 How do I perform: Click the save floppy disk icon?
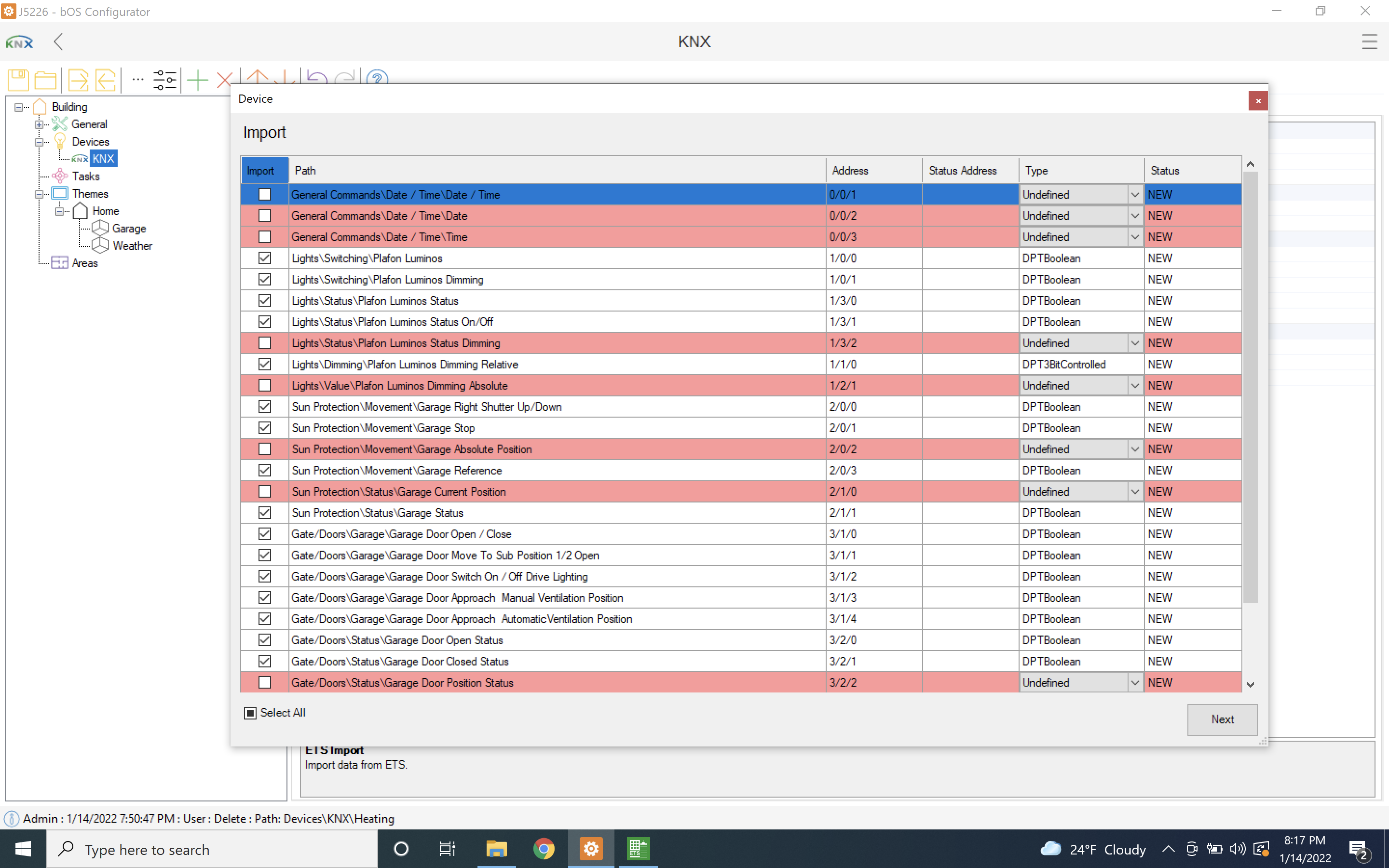18,80
